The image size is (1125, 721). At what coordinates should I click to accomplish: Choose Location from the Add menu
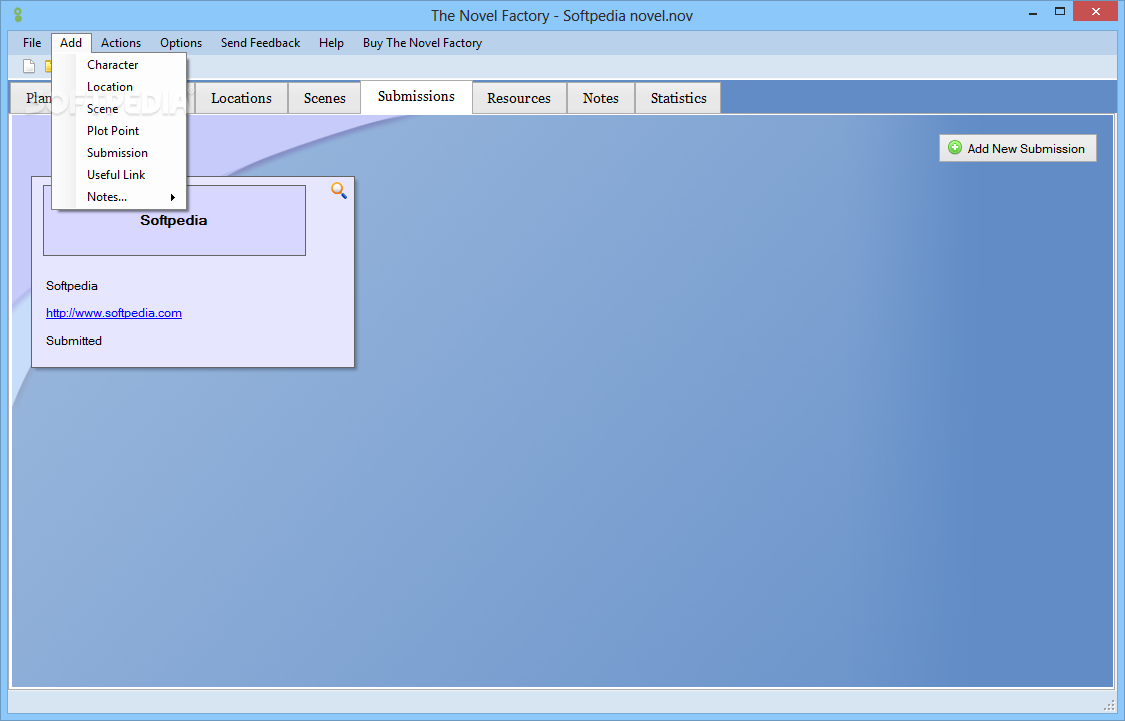pyautogui.click(x=120, y=87)
